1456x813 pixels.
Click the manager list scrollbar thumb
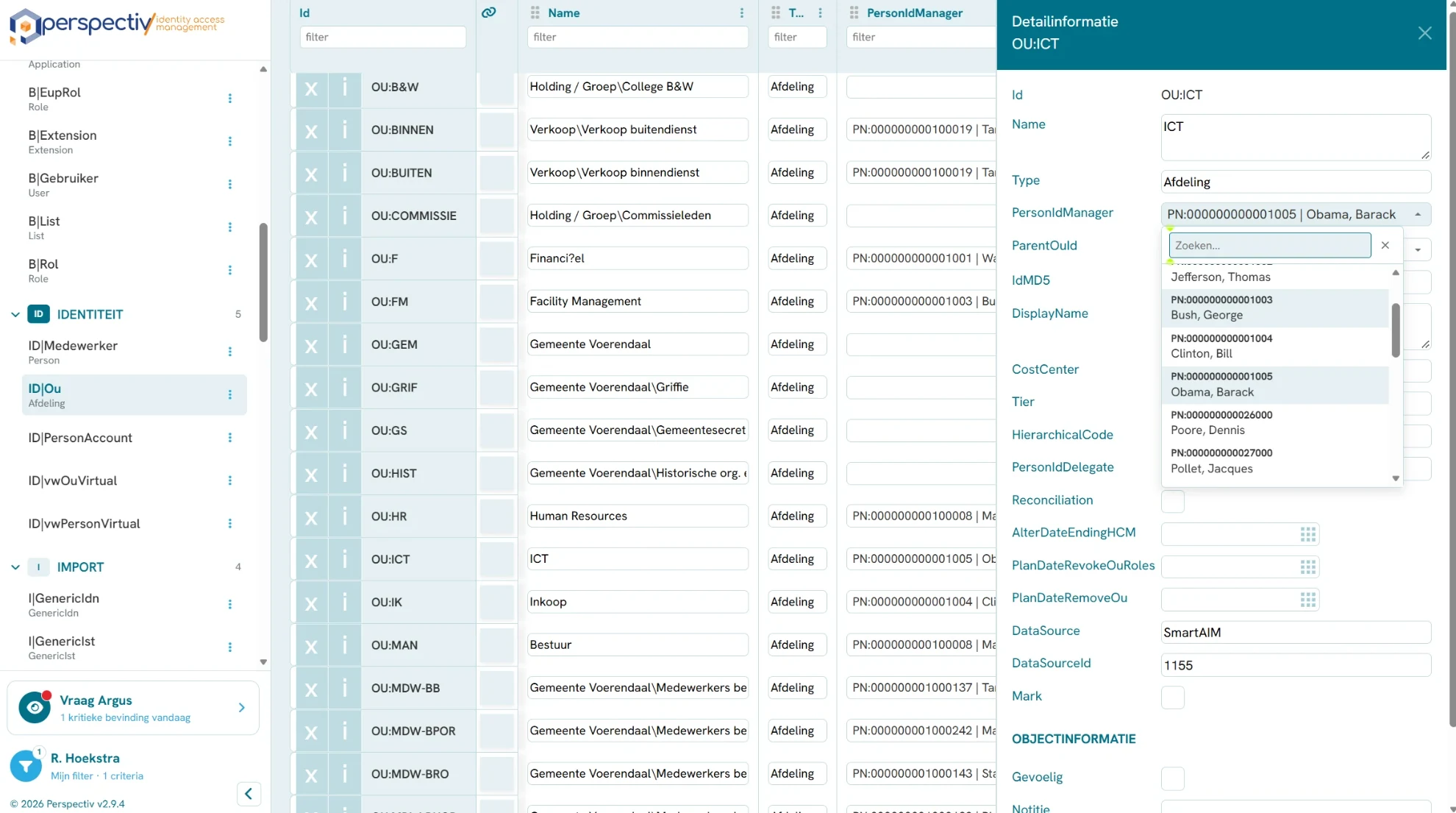1395,330
